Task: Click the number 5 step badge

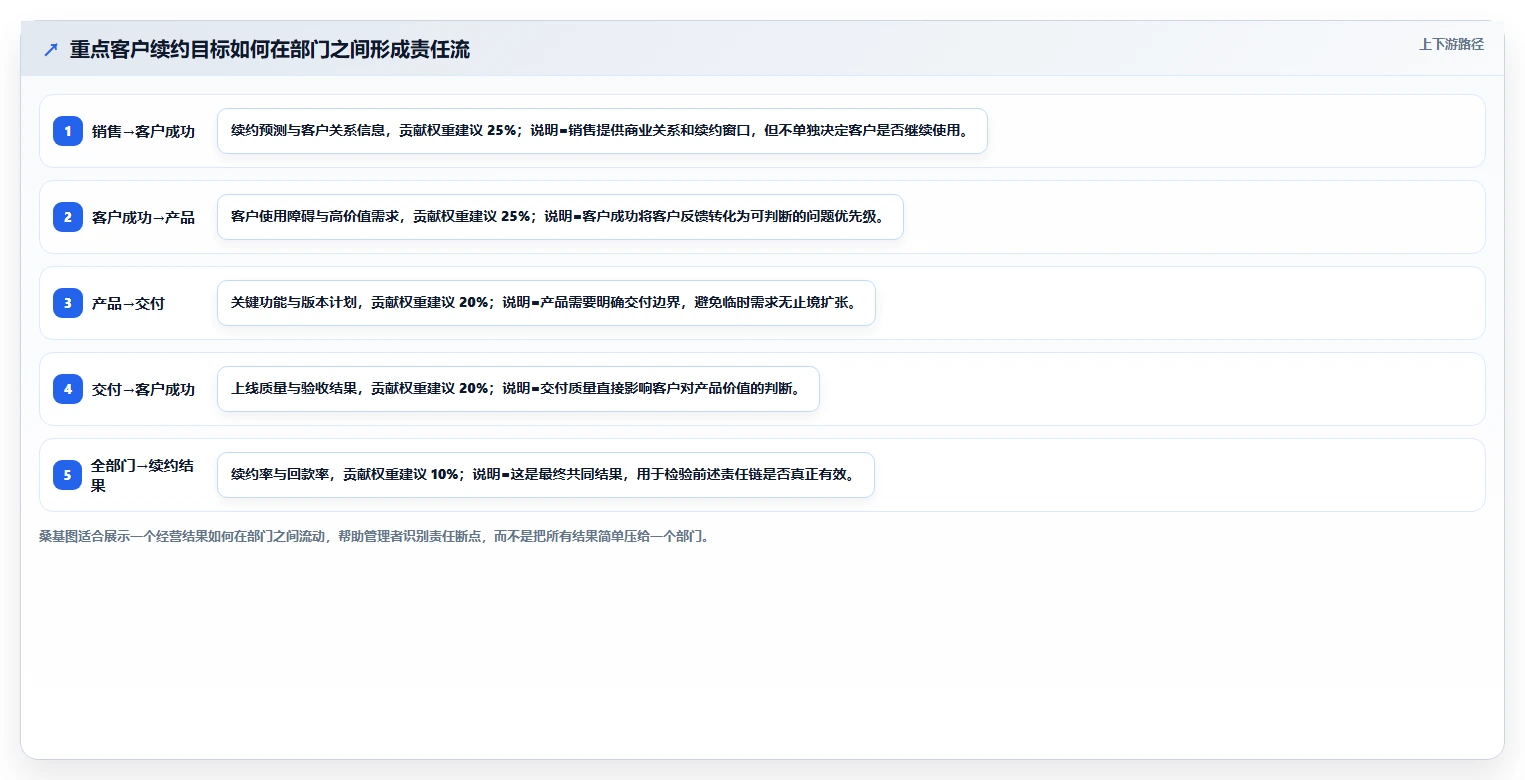Action: (x=68, y=475)
